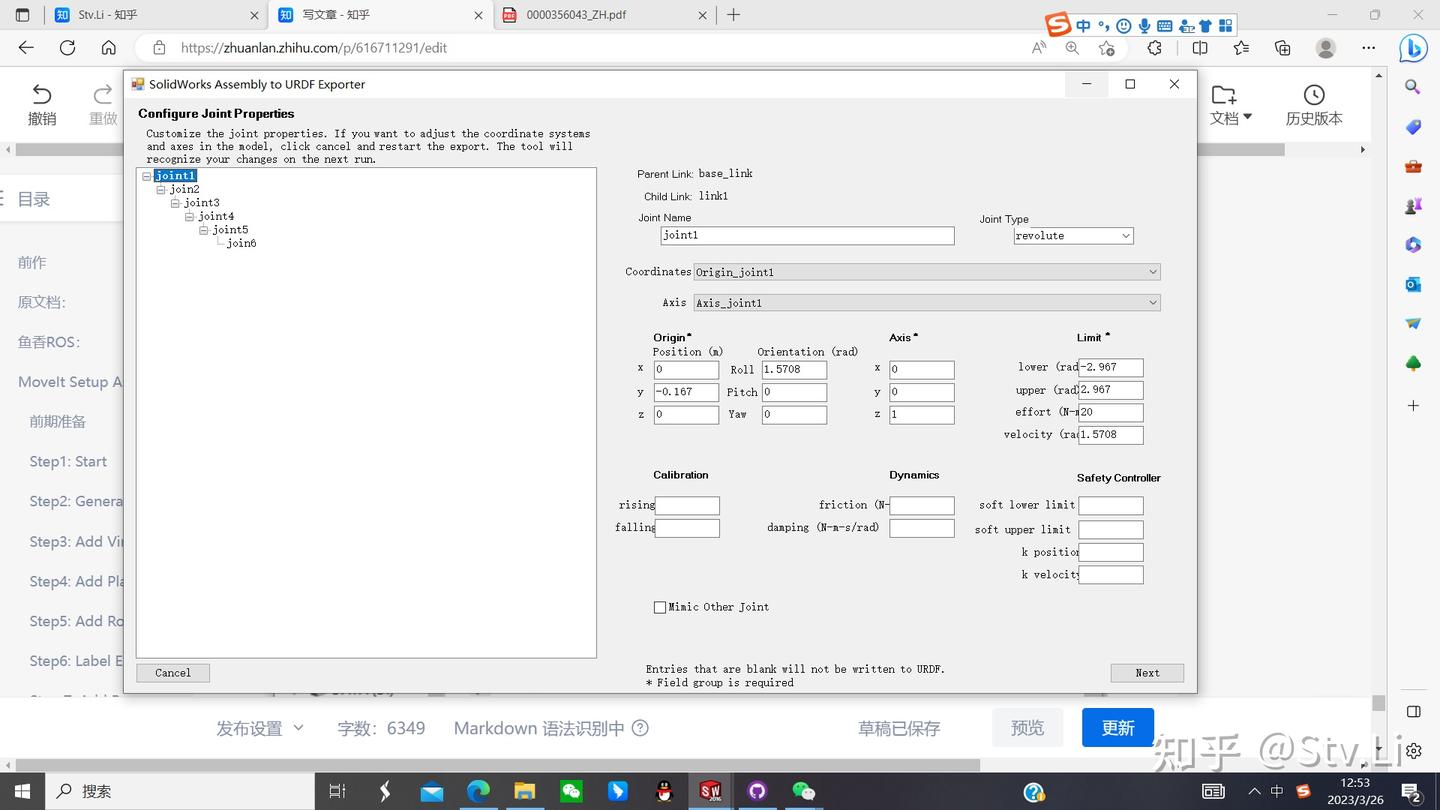Open the Microsoft 365 icon in Edge sidebar
The width and height of the screenshot is (1440, 810).
point(1413,245)
